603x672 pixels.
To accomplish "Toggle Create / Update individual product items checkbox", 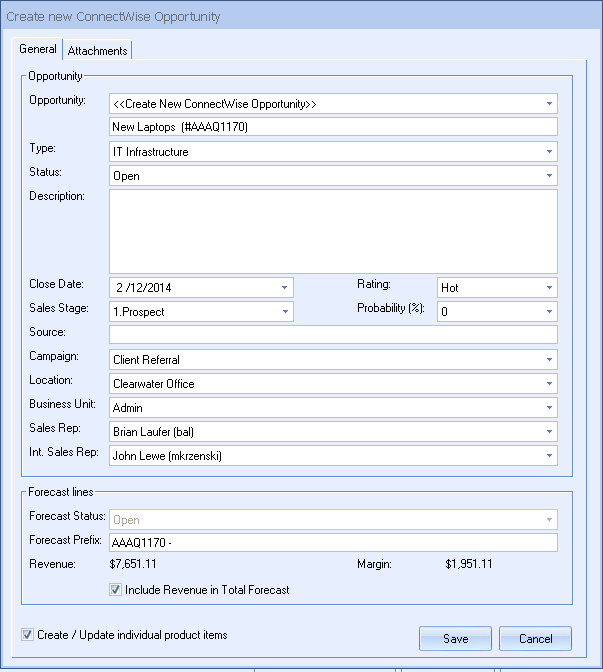I will (x=27, y=635).
